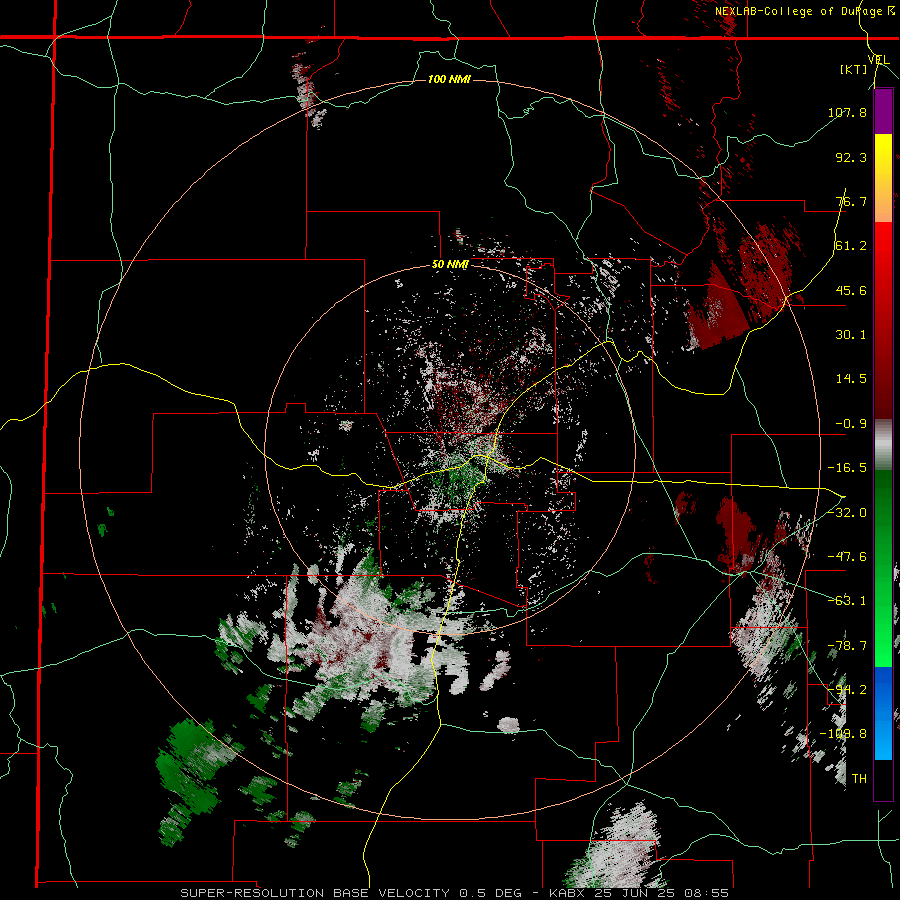
Task: Click the Super-Resolution Base Velocity caption text
Action: click(x=351, y=893)
